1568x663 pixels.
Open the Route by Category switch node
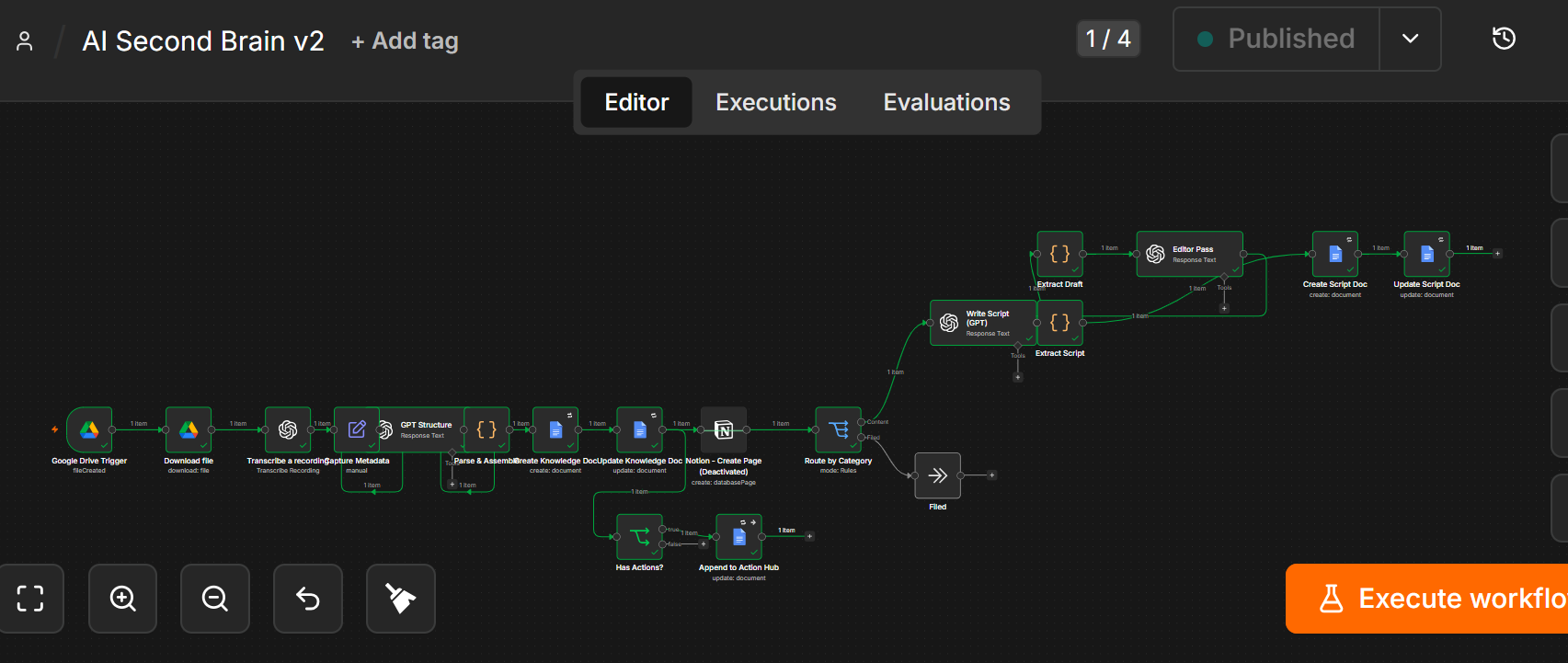point(839,429)
